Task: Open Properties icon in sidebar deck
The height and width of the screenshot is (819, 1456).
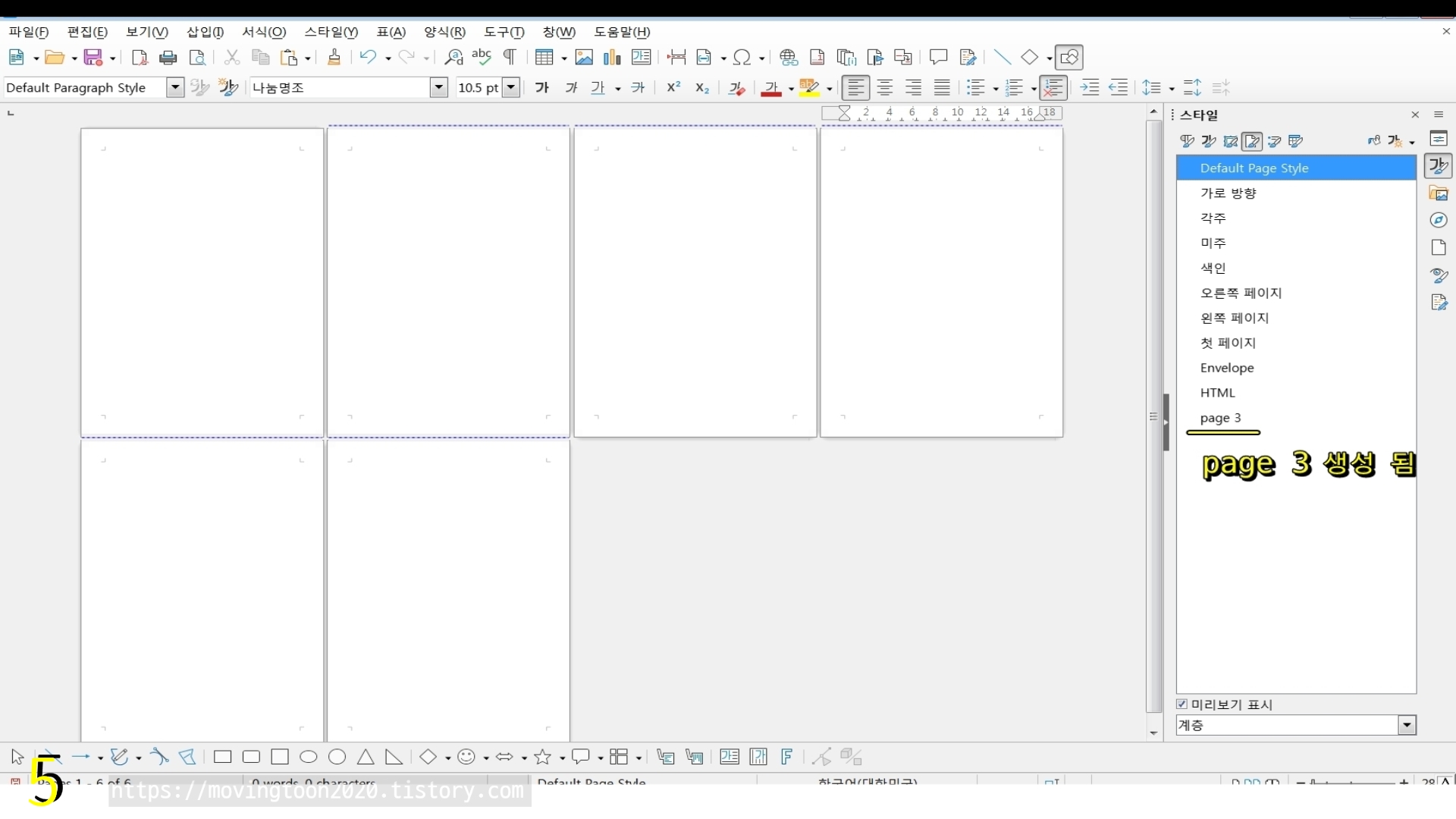Action: [1439, 139]
